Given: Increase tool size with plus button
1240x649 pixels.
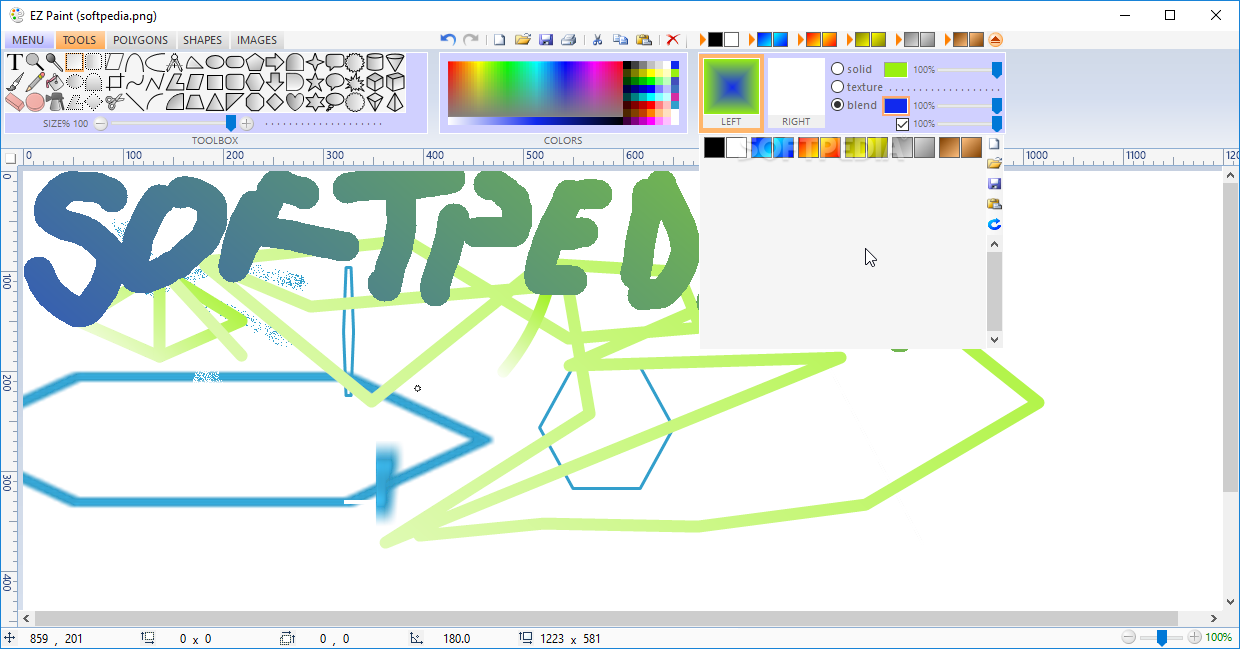Looking at the screenshot, I should 247,123.
